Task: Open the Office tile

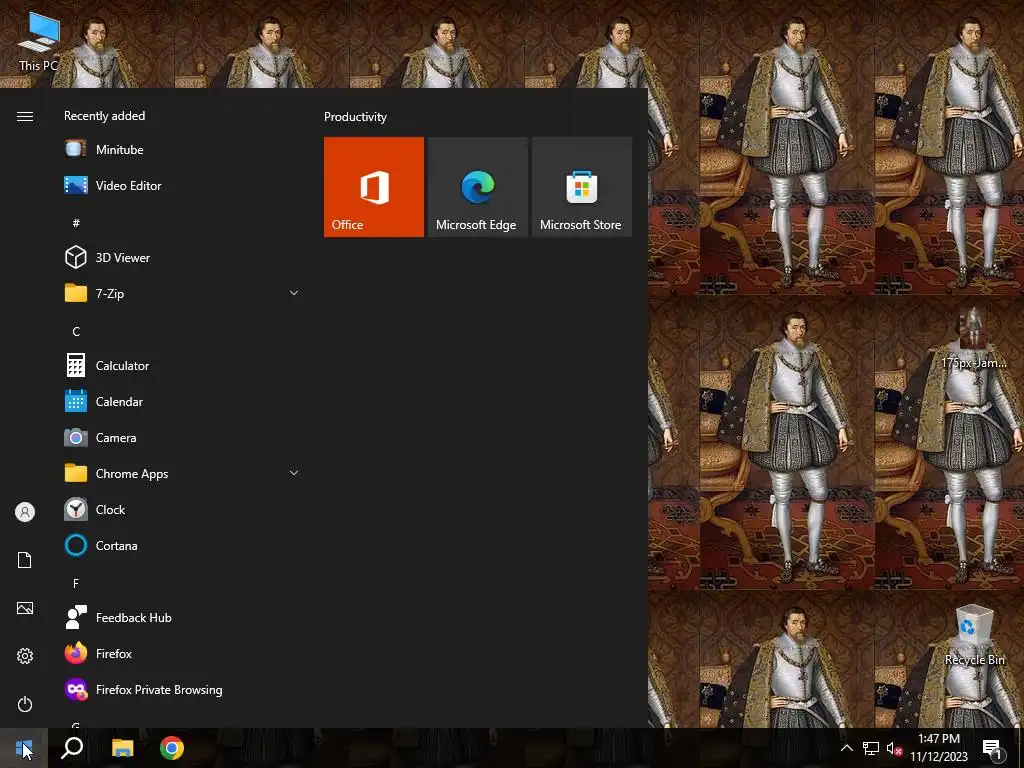Action: point(374,187)
